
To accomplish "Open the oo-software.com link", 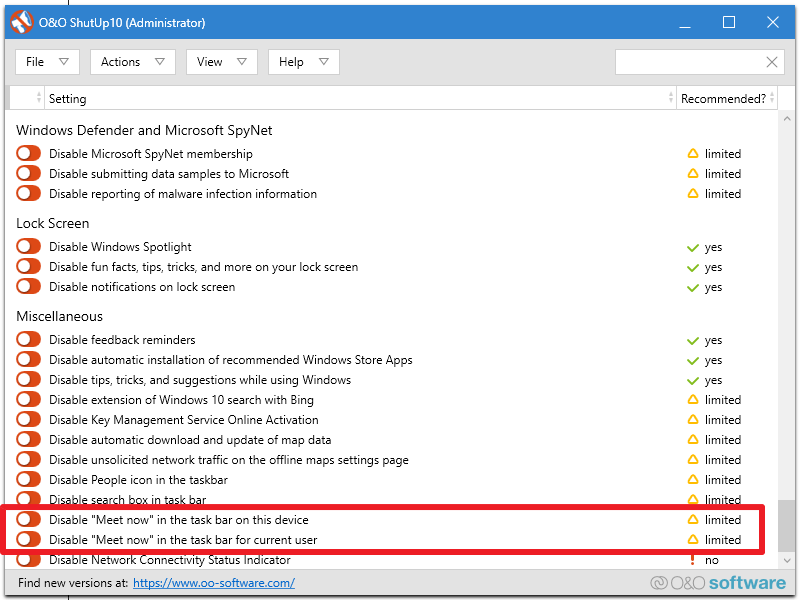I will click(214, 583).
